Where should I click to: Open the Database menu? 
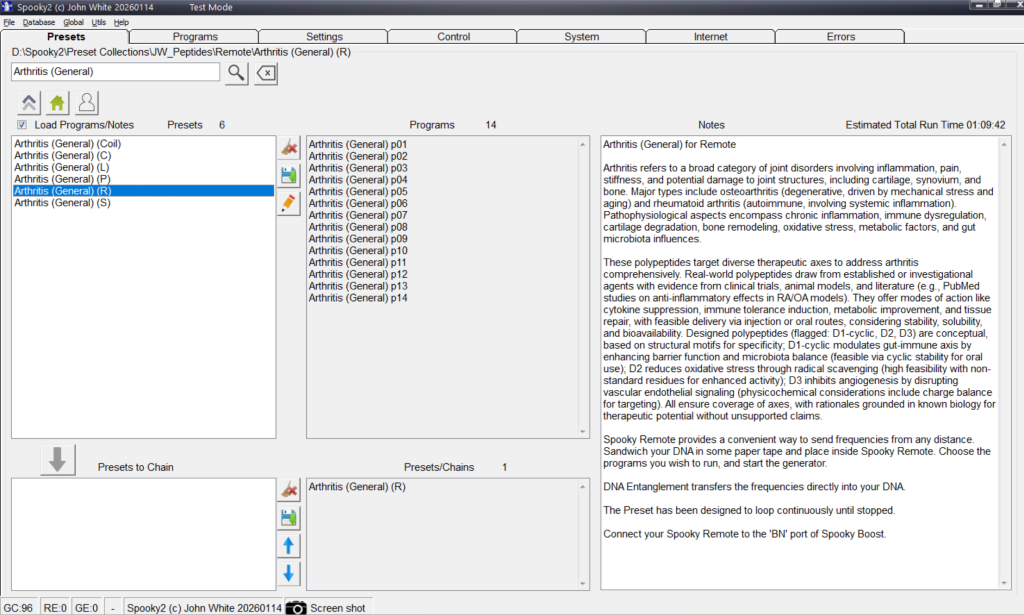[x=39, y=21]
